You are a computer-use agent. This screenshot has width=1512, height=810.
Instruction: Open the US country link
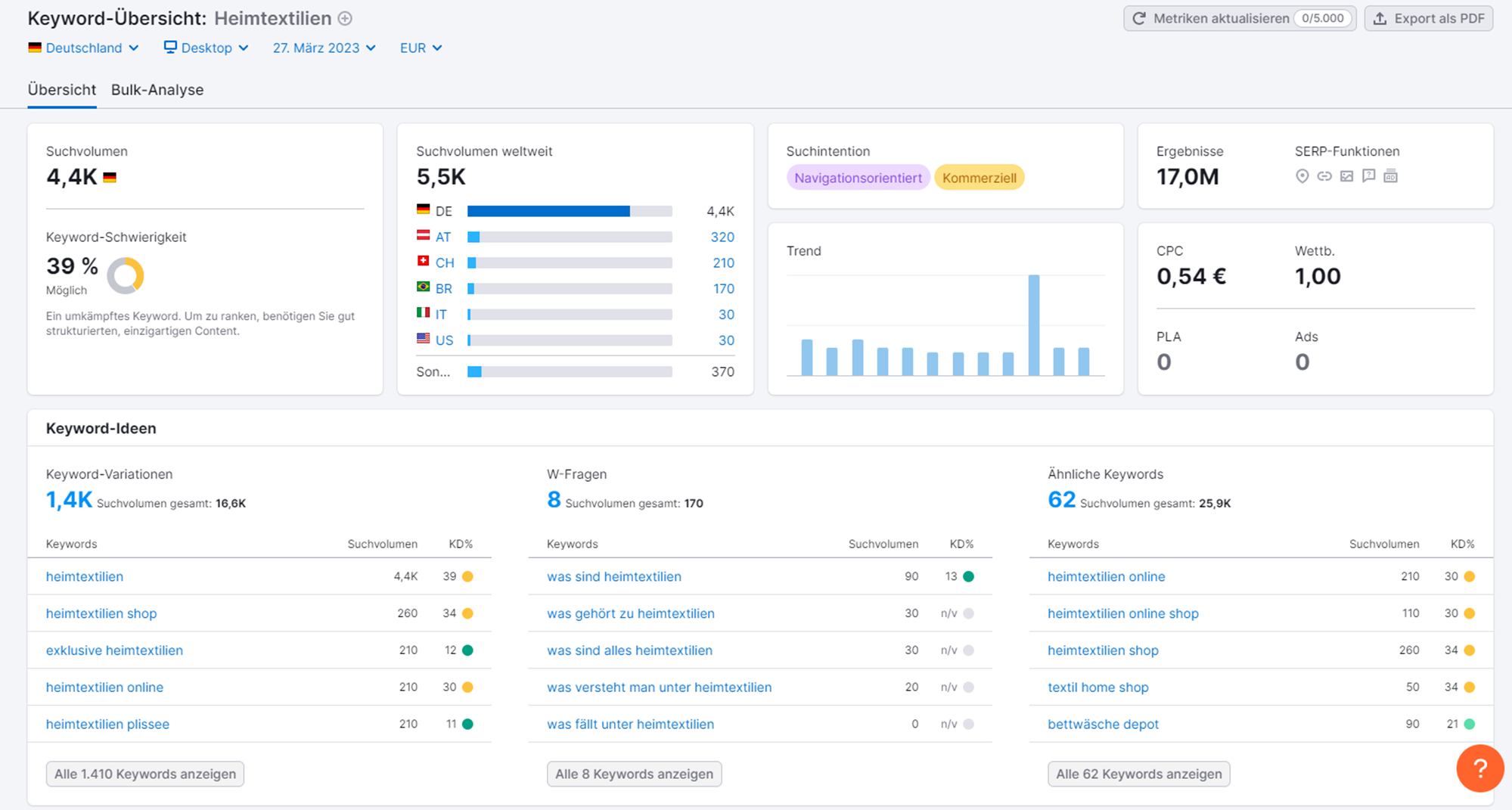click(445, 340)
